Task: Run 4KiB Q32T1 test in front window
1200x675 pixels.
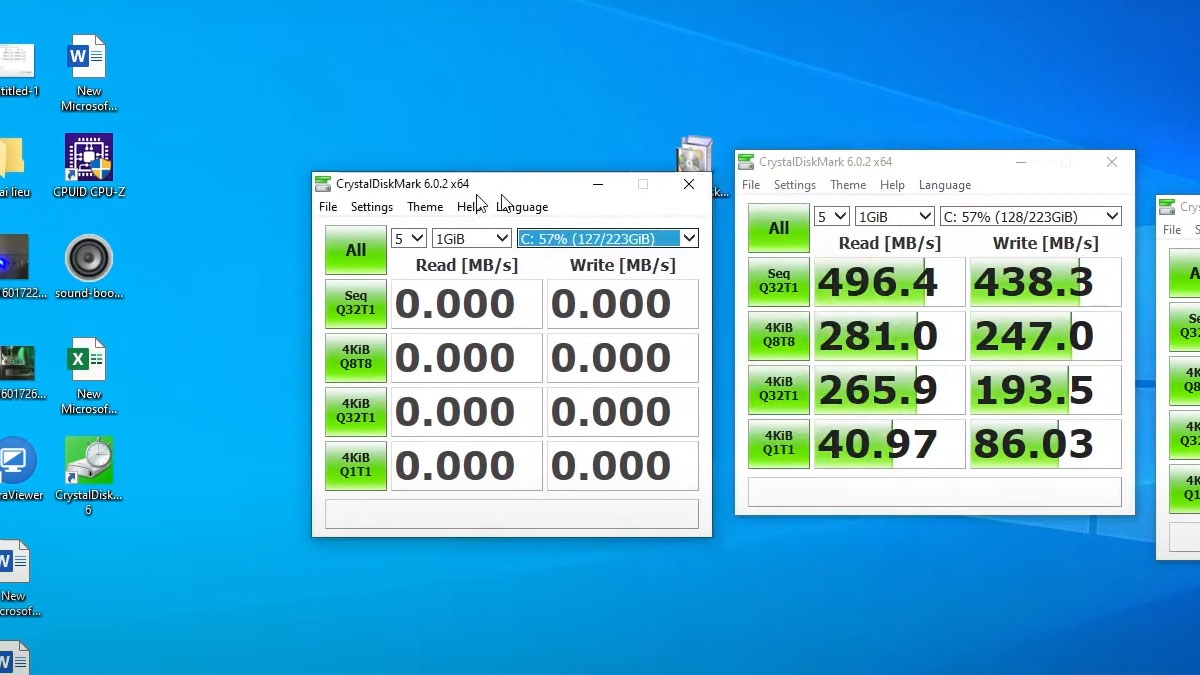Action: (356, 411)
